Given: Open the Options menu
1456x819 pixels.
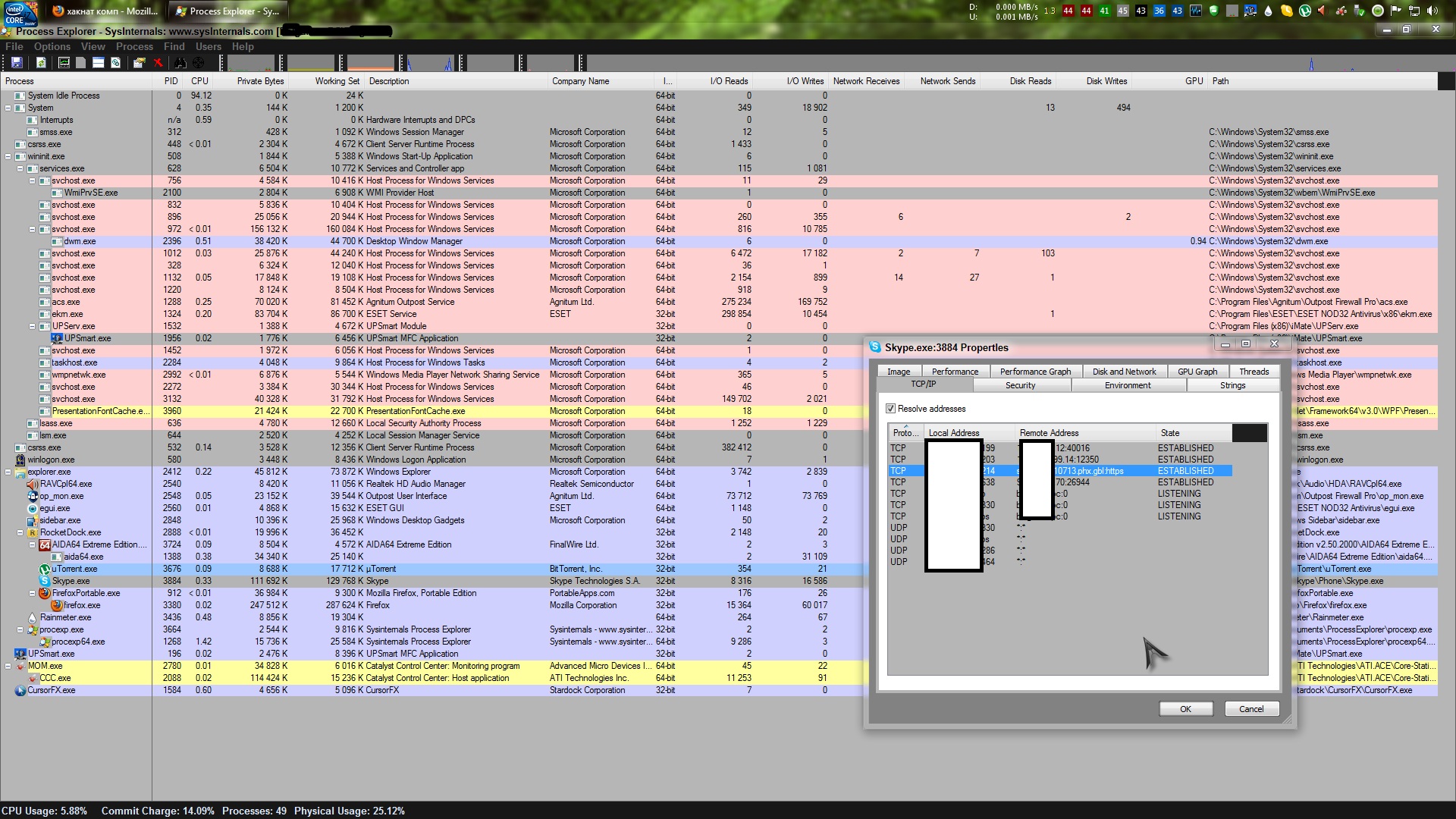Looking at the screenshot, I should [x=52, y=47].
